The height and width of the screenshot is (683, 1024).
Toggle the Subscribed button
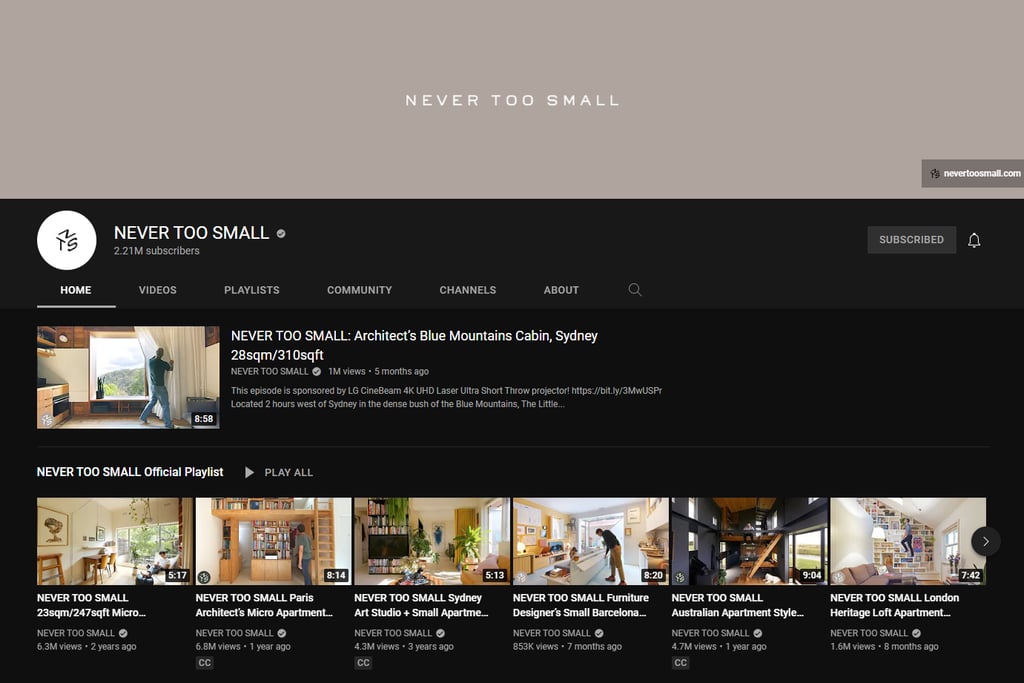pos(912,240)
